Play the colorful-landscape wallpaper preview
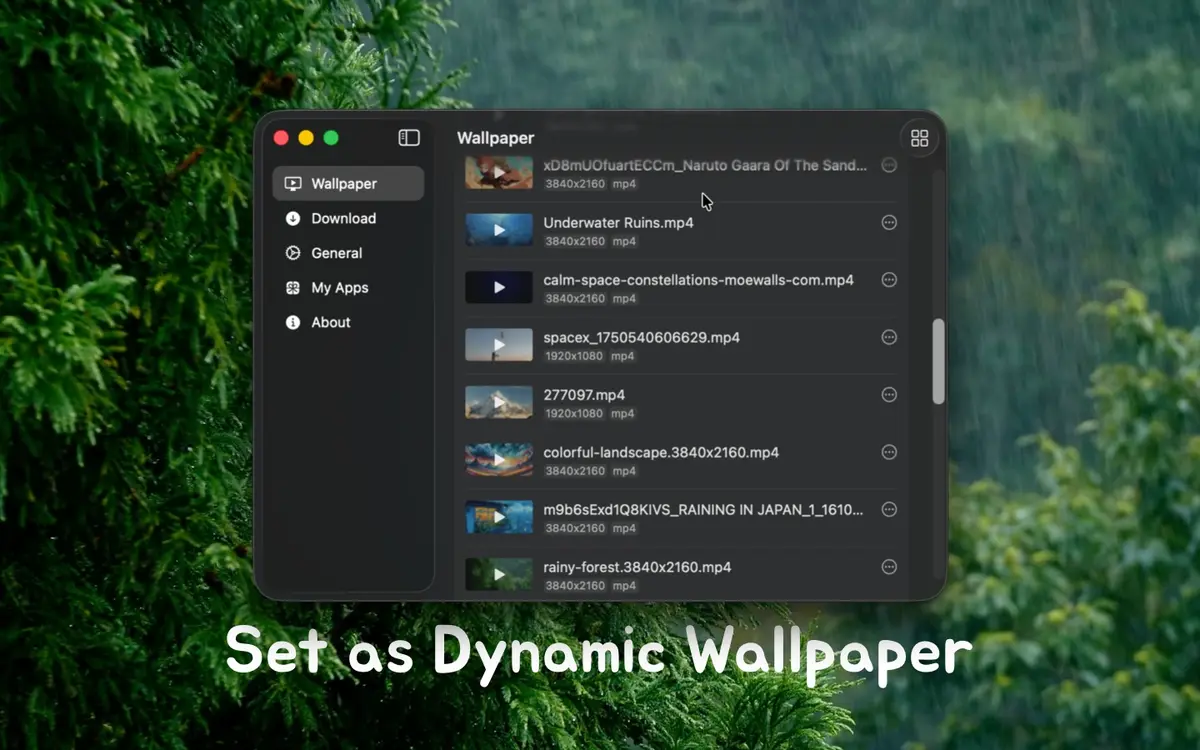The height and width of the screenshot is (750, 1200). click(498, 460)
